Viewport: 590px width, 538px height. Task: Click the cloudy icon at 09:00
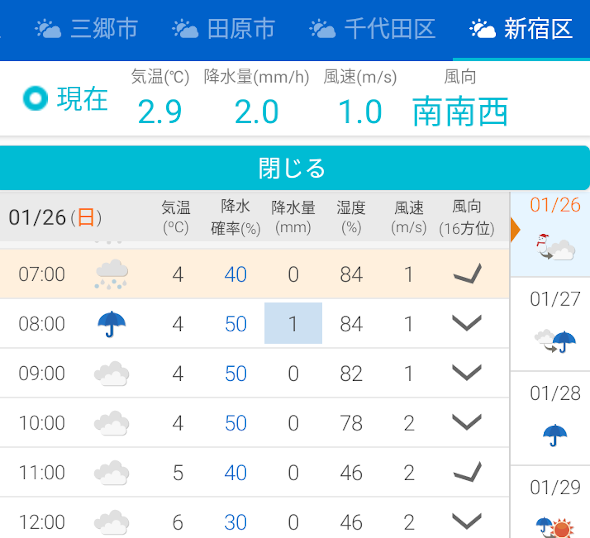(111, 374)
